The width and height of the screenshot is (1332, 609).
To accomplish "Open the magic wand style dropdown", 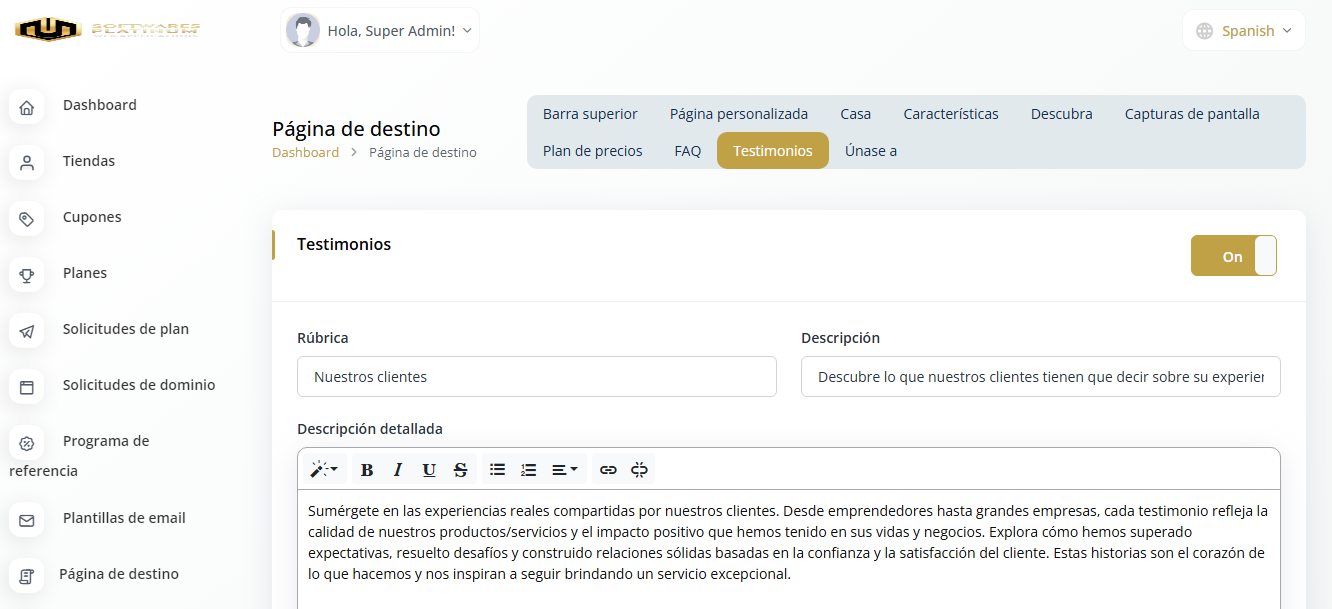I will click(324, 469).
